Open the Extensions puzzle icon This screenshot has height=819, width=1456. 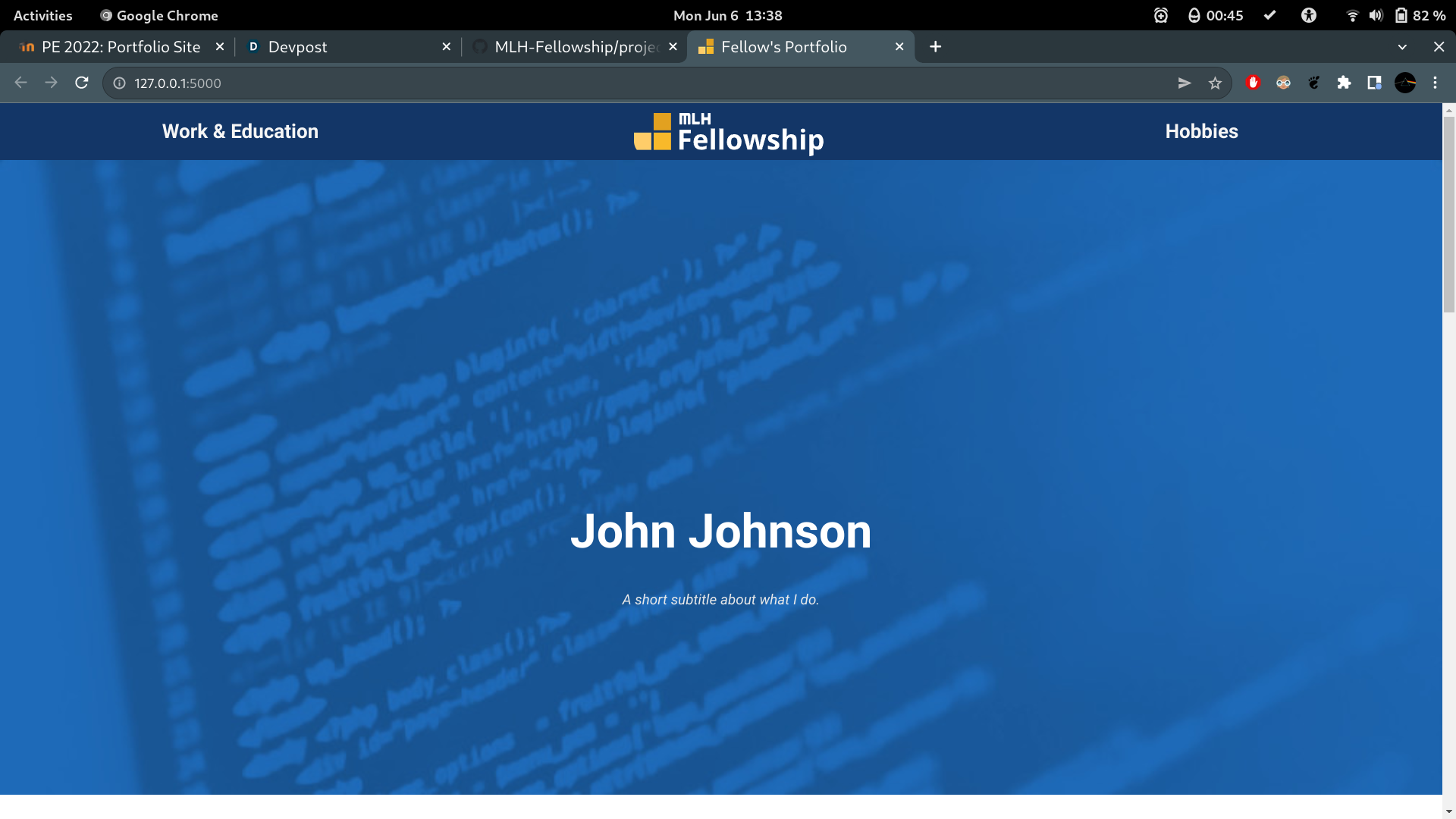point(1344,83)
